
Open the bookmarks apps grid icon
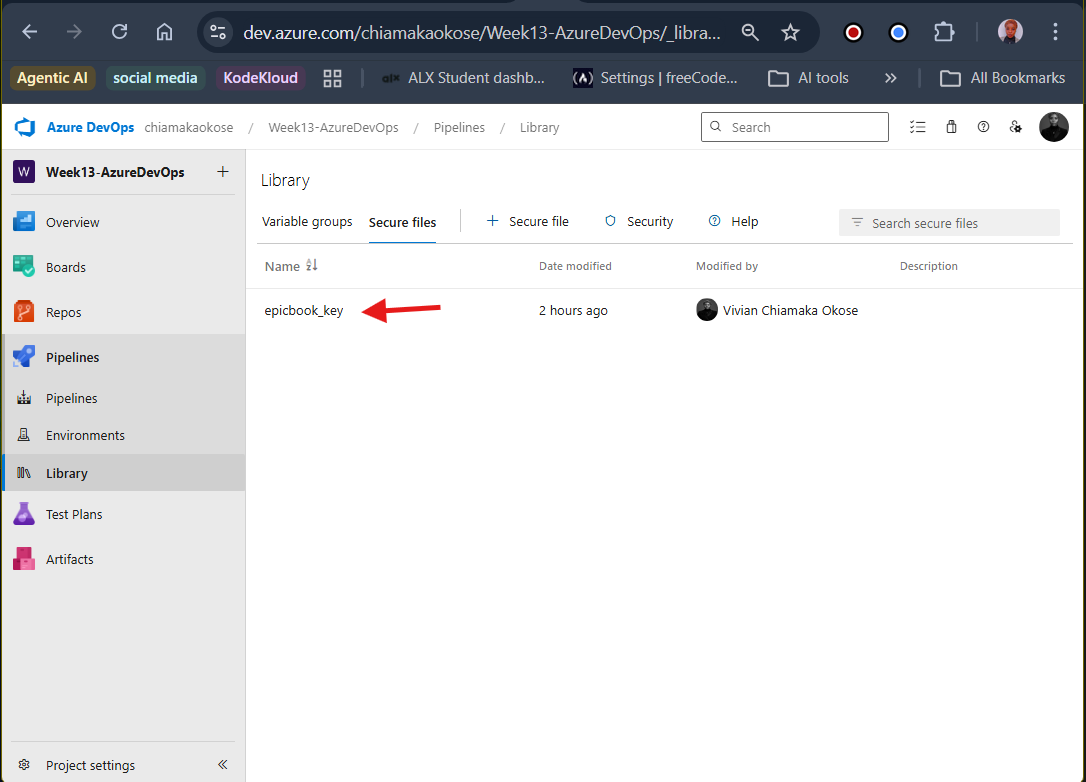pos(332,78)
